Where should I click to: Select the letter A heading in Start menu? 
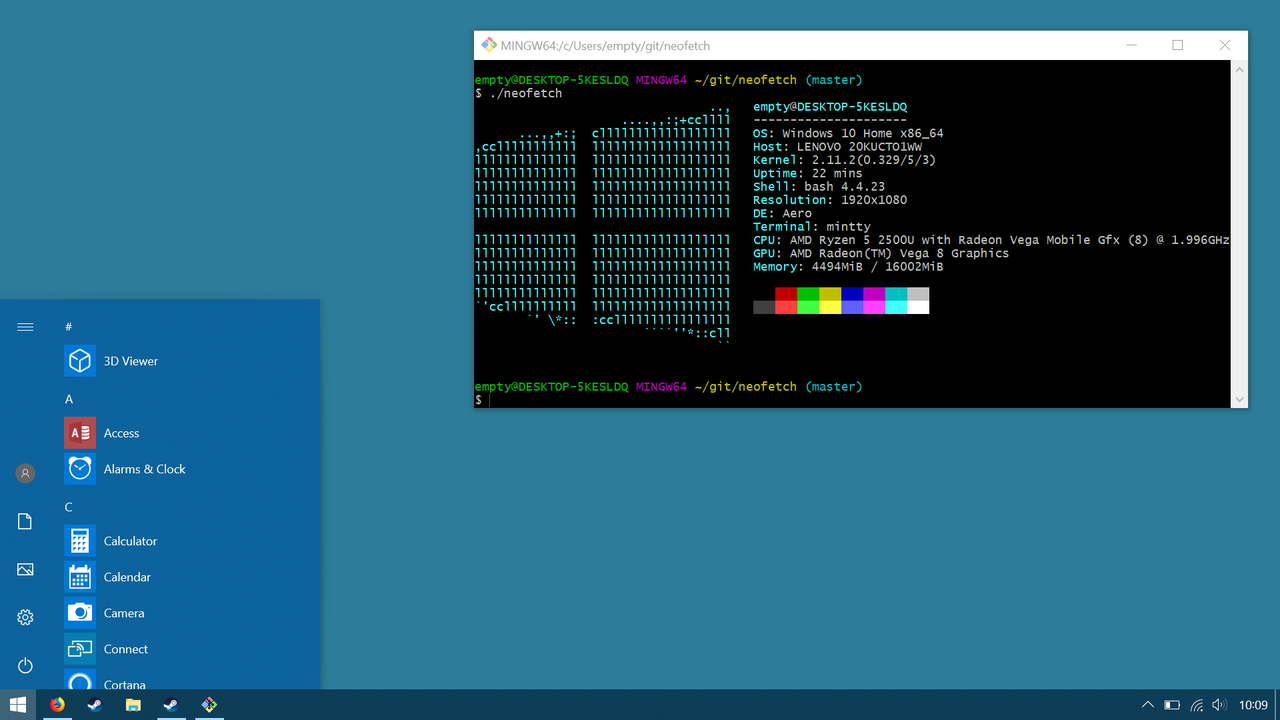[x=69, y=399]
